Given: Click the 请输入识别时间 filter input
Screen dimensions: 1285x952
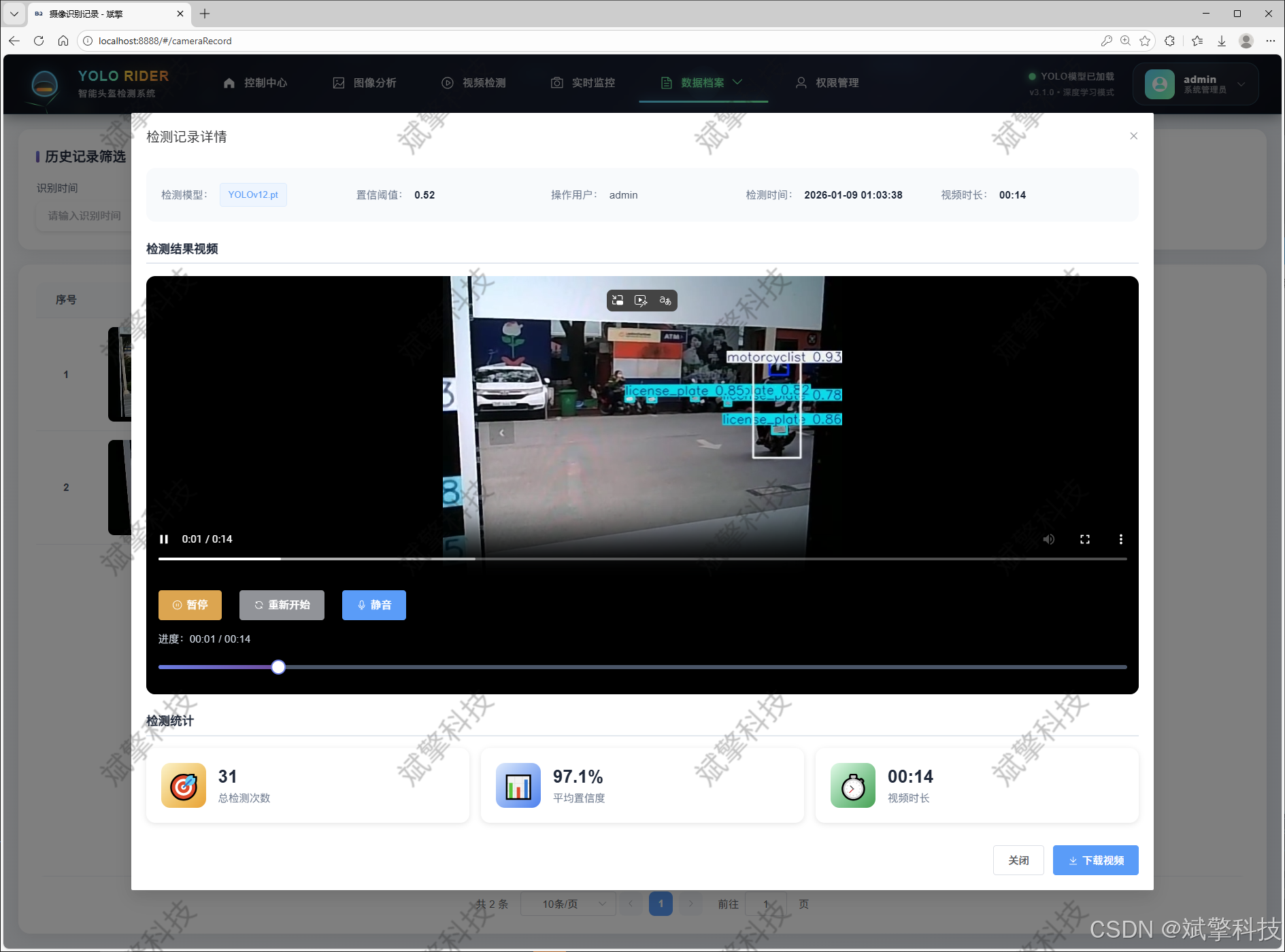Looking at the screenshot, I should click(84, 216).
